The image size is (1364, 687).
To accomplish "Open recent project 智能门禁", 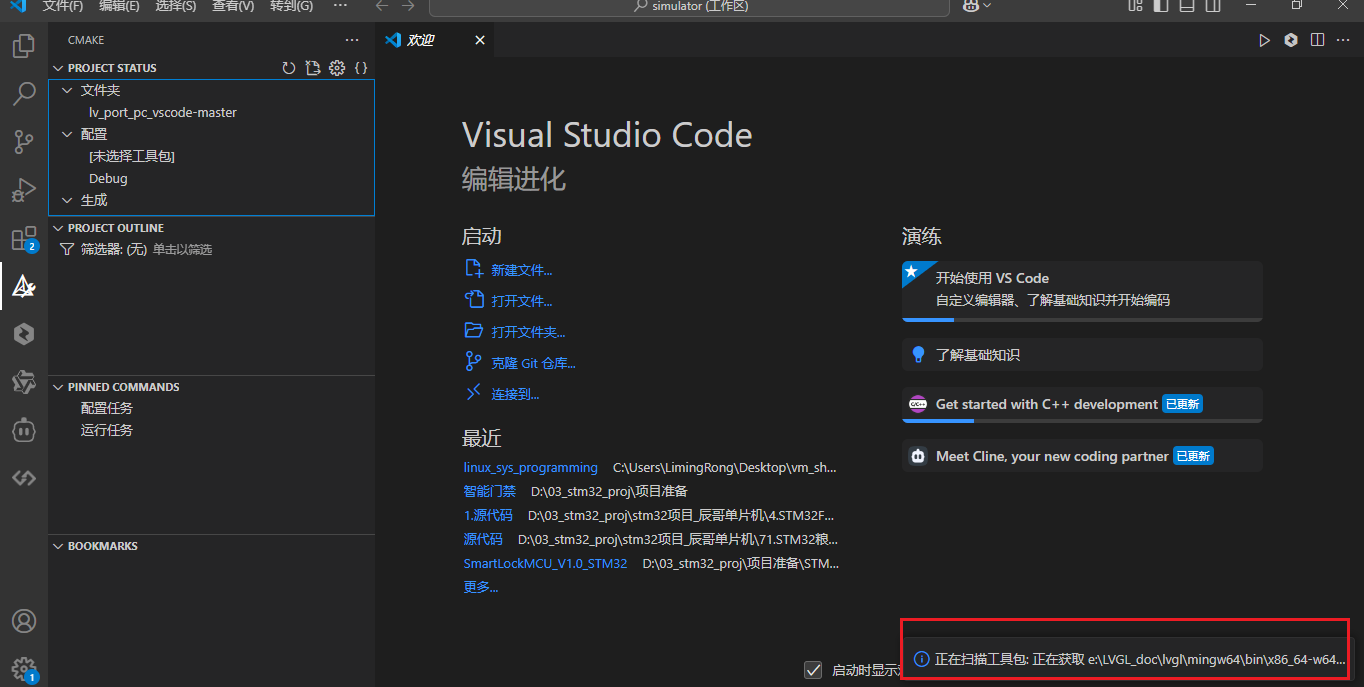I will point(489,491).
